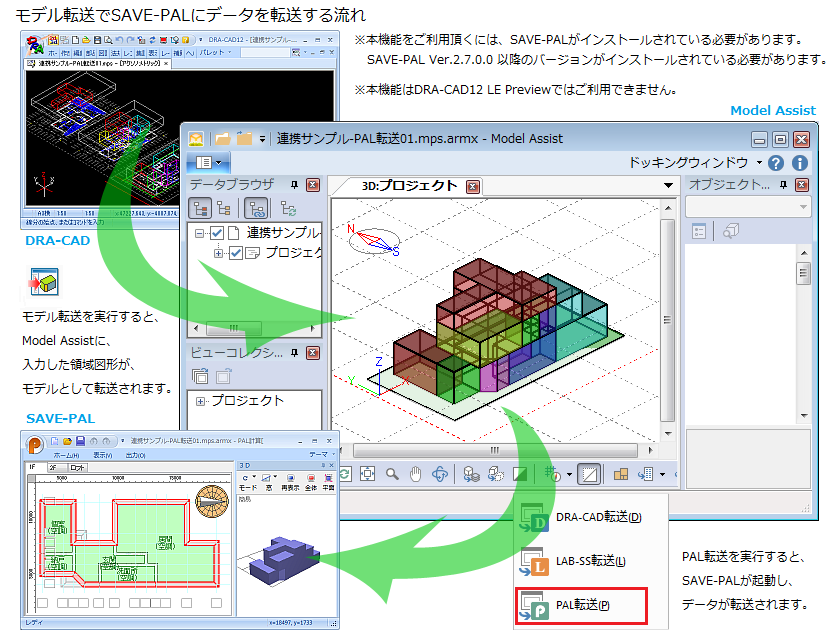
Task: Expand プロジェクト in ビューコレクション
Action: 200,401
